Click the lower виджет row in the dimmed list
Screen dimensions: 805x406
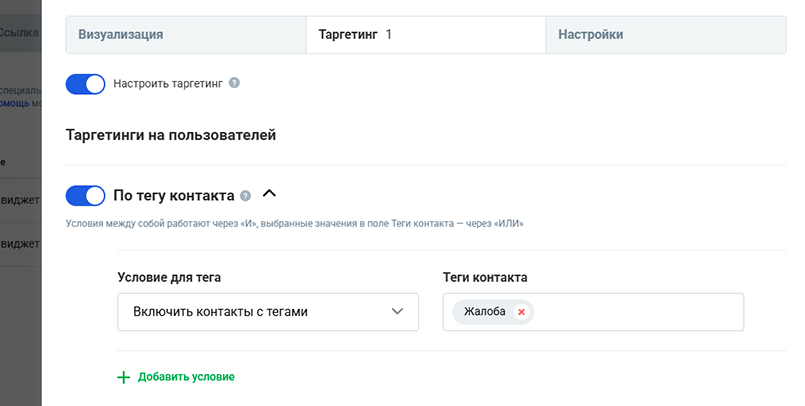click(x=20, y=243)
